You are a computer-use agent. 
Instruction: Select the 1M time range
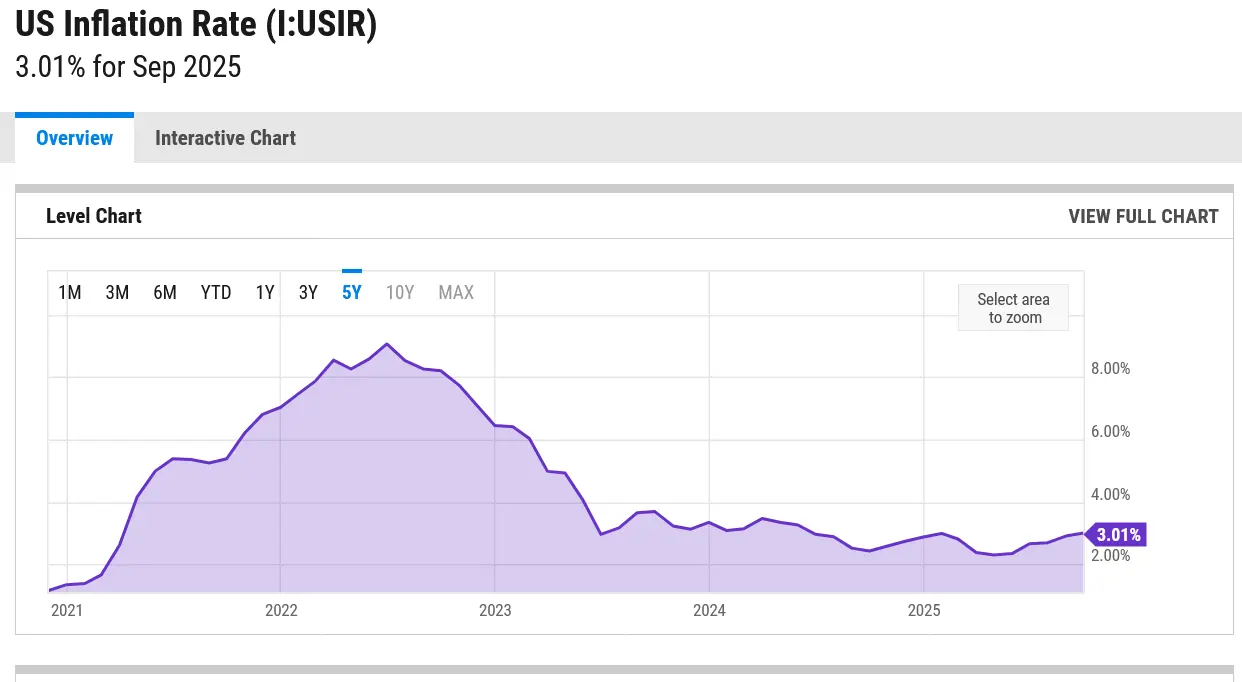(70, 292)
